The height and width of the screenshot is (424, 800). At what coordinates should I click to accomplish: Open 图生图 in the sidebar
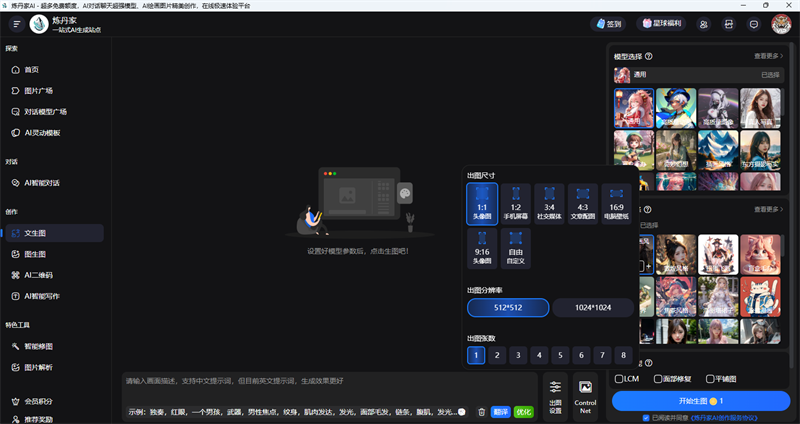click(38, 254)
